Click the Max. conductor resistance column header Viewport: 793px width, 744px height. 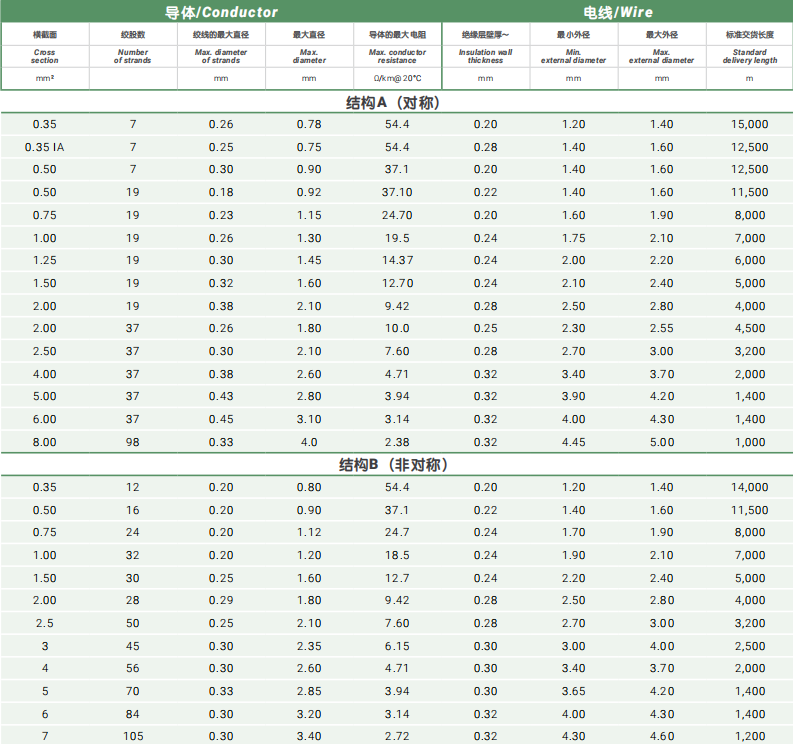point(397,56)
